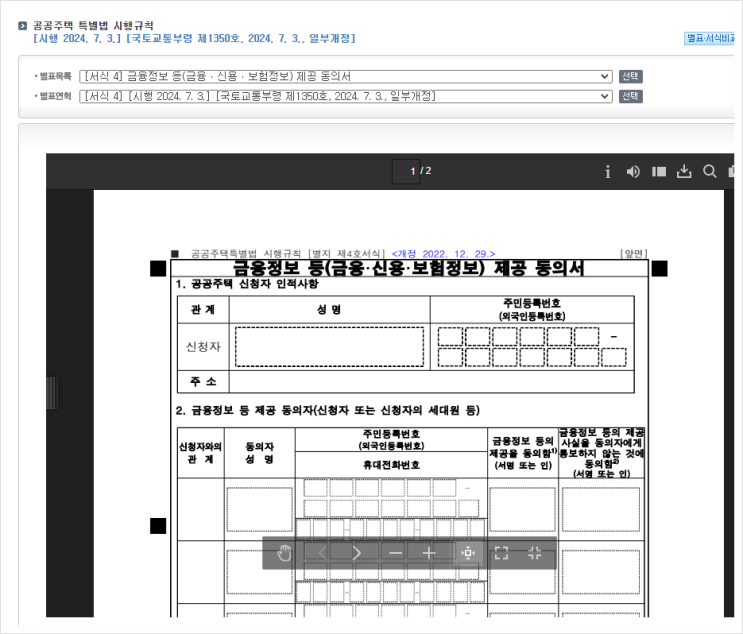Image resolution: width=743 pixels, height=634 pixels.
Task: Zoom out with the minus icon
Action: (x=395, y=553)
